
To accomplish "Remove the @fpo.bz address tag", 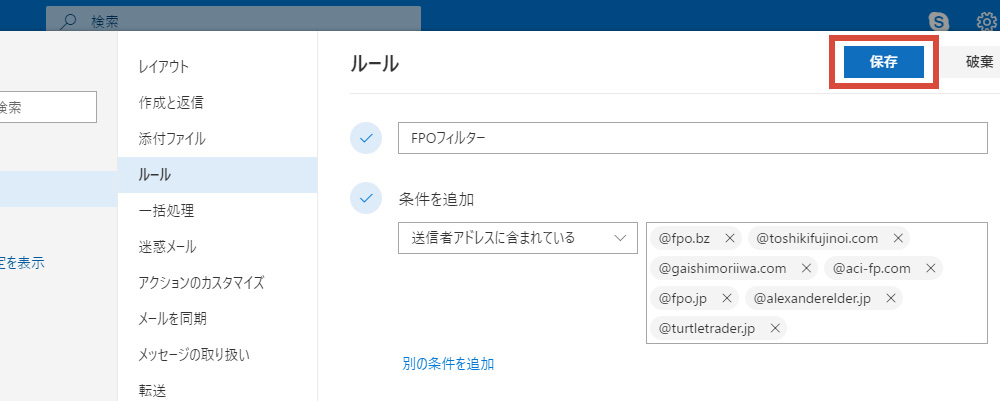I will coord(730,238).
